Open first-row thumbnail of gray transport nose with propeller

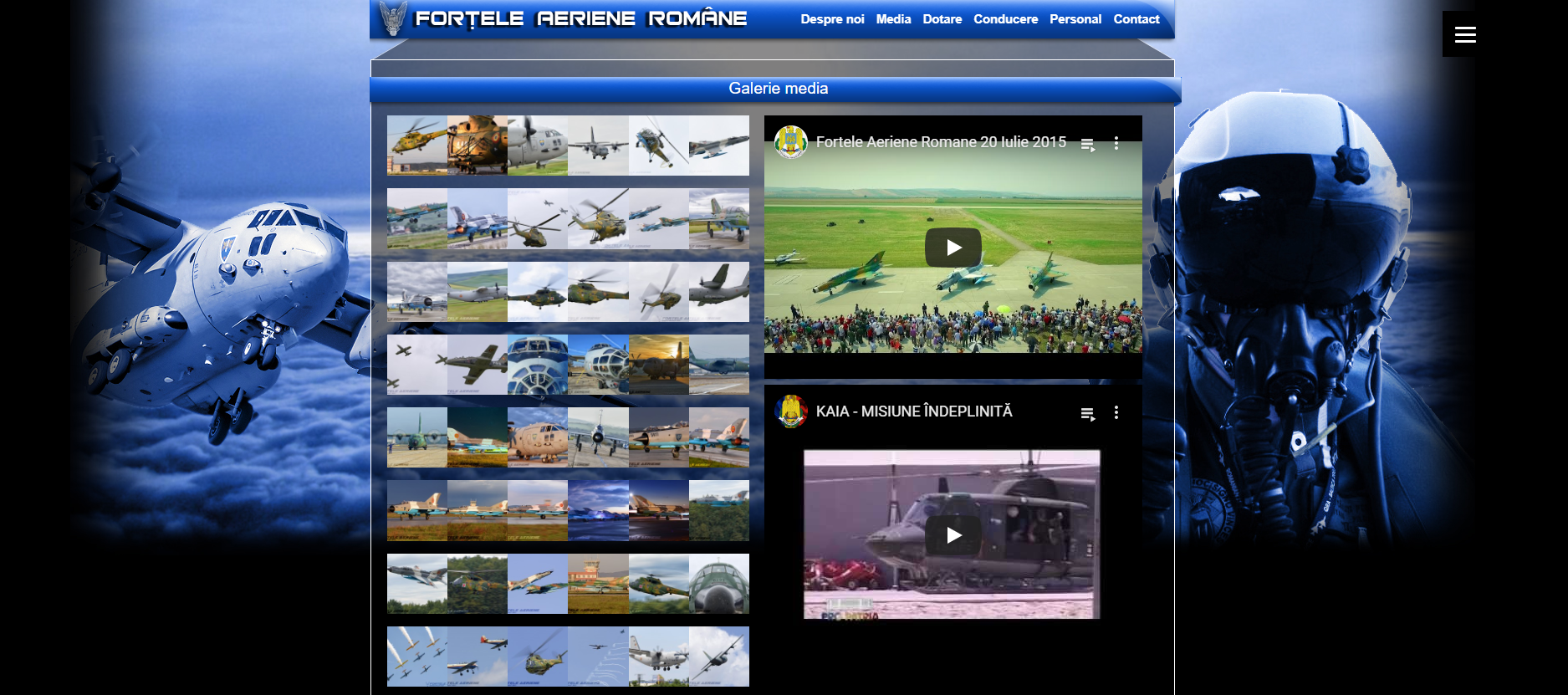(538, 146)
